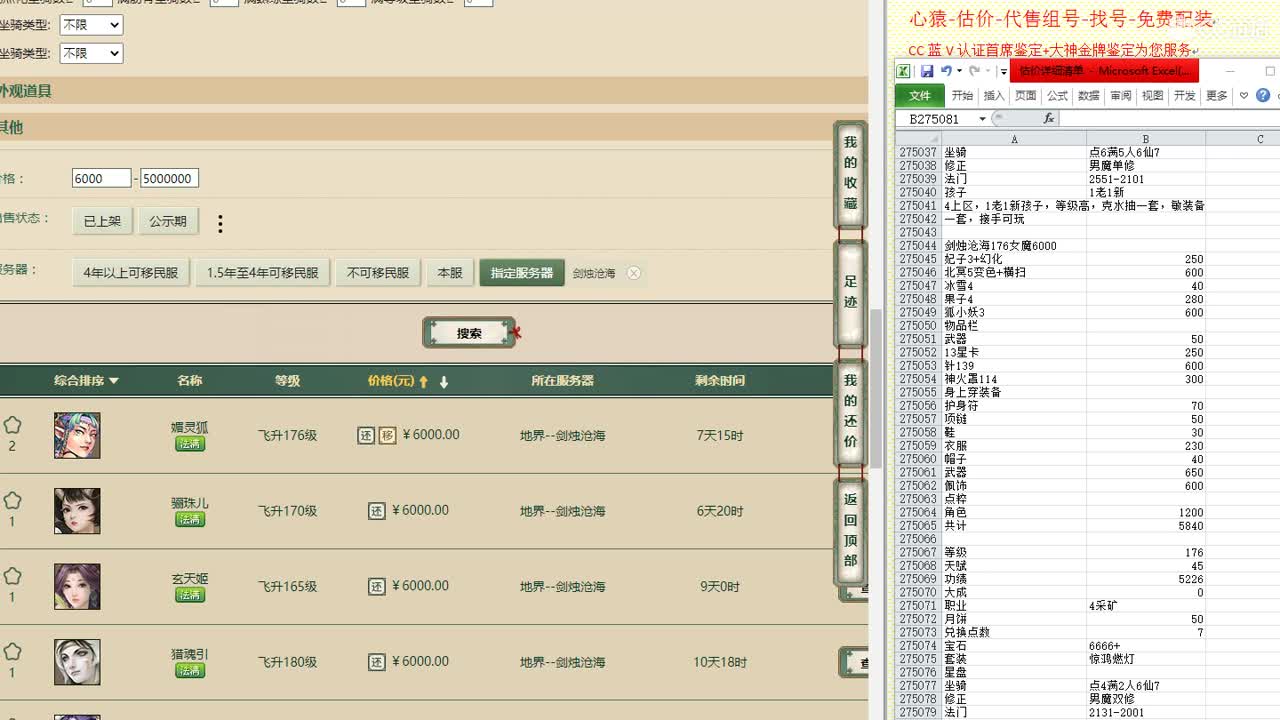The height and width of the screenshot is (720, 1280).
Task: Select 不可移民服 server filter
Action: click(378, 272)
